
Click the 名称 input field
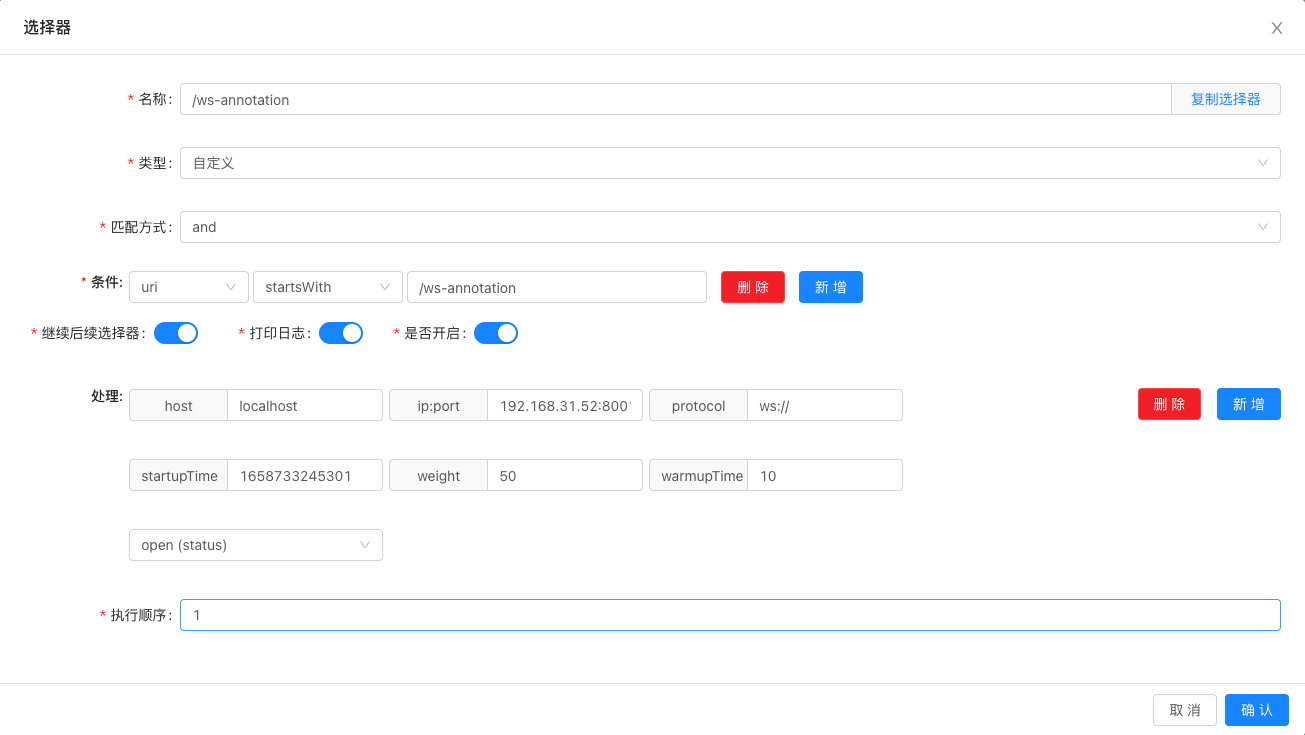pos(675,99)
